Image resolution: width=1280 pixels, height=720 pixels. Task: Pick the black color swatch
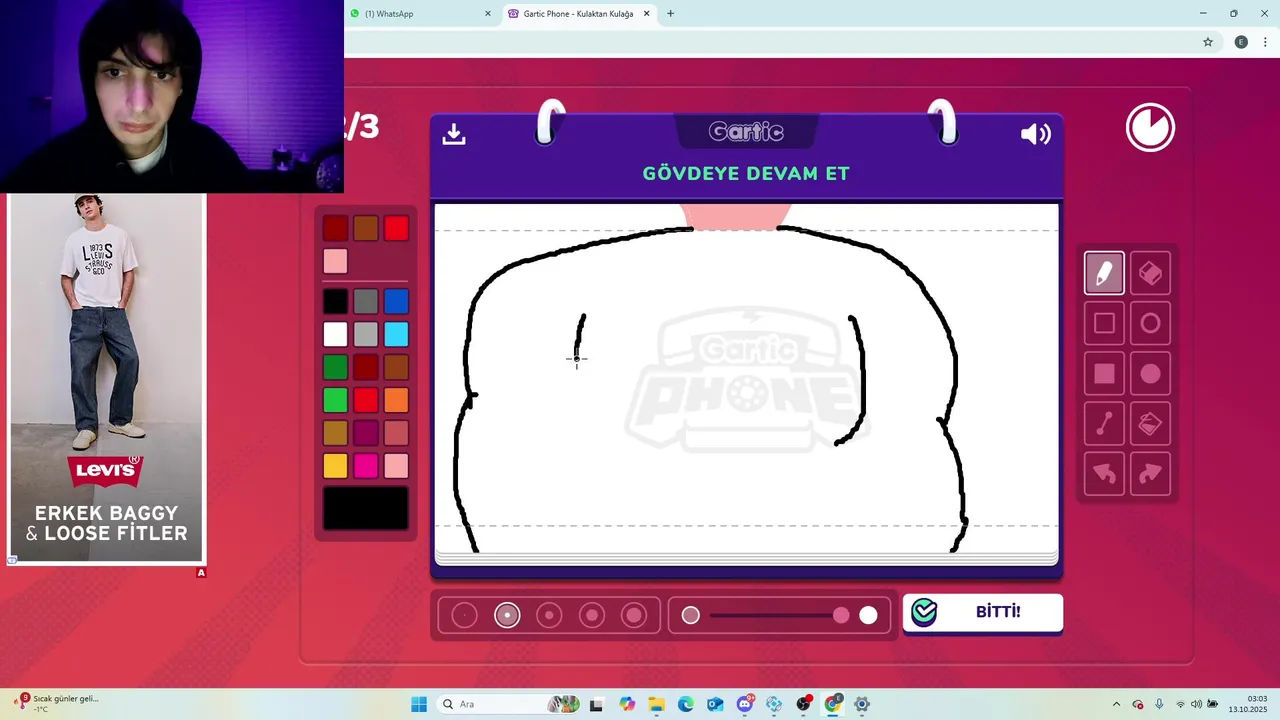point(335,301)
